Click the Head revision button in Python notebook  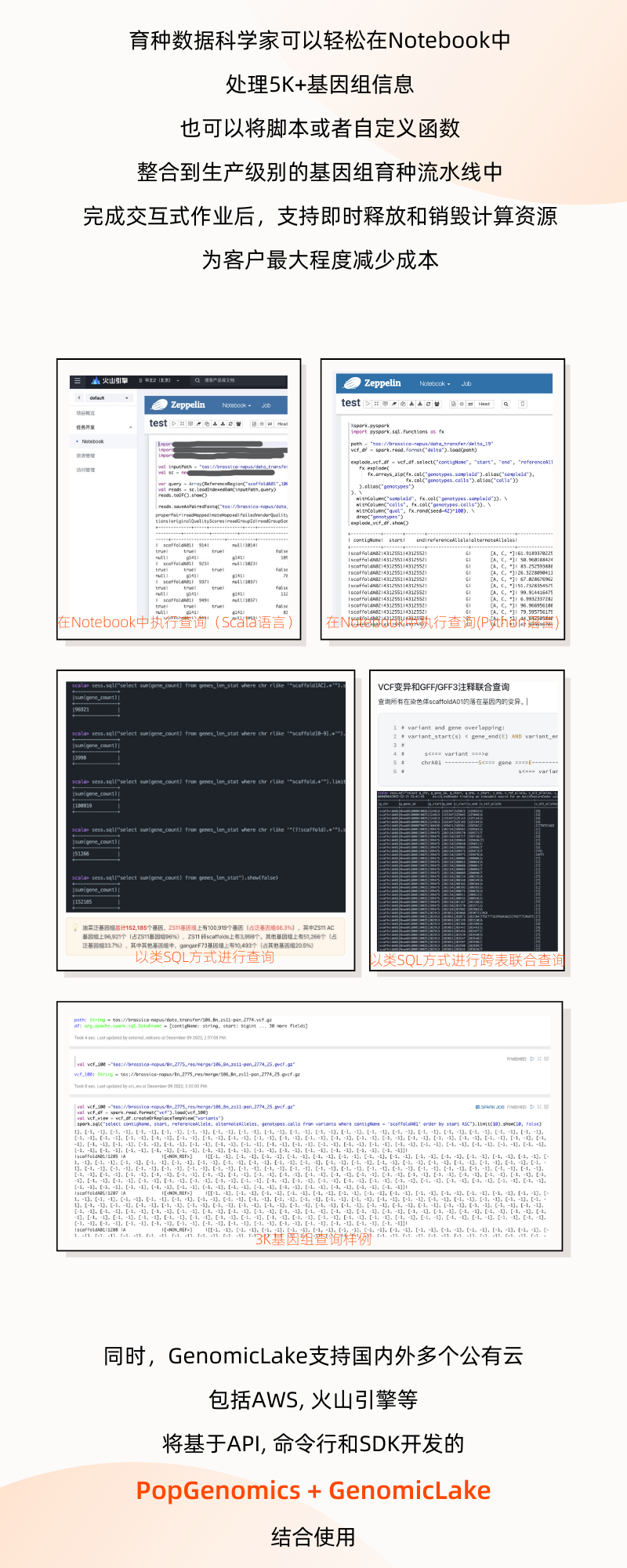click(x=484, y=404)
